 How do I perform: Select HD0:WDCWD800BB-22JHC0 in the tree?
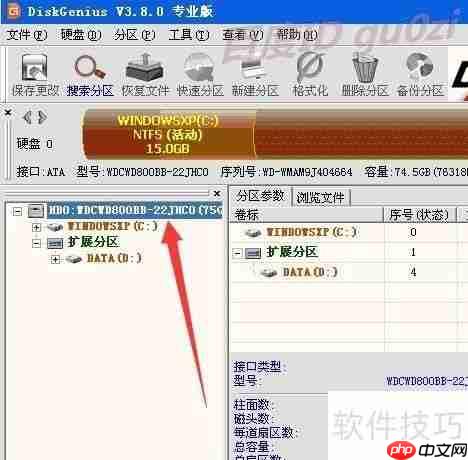[x=135, y=210]
